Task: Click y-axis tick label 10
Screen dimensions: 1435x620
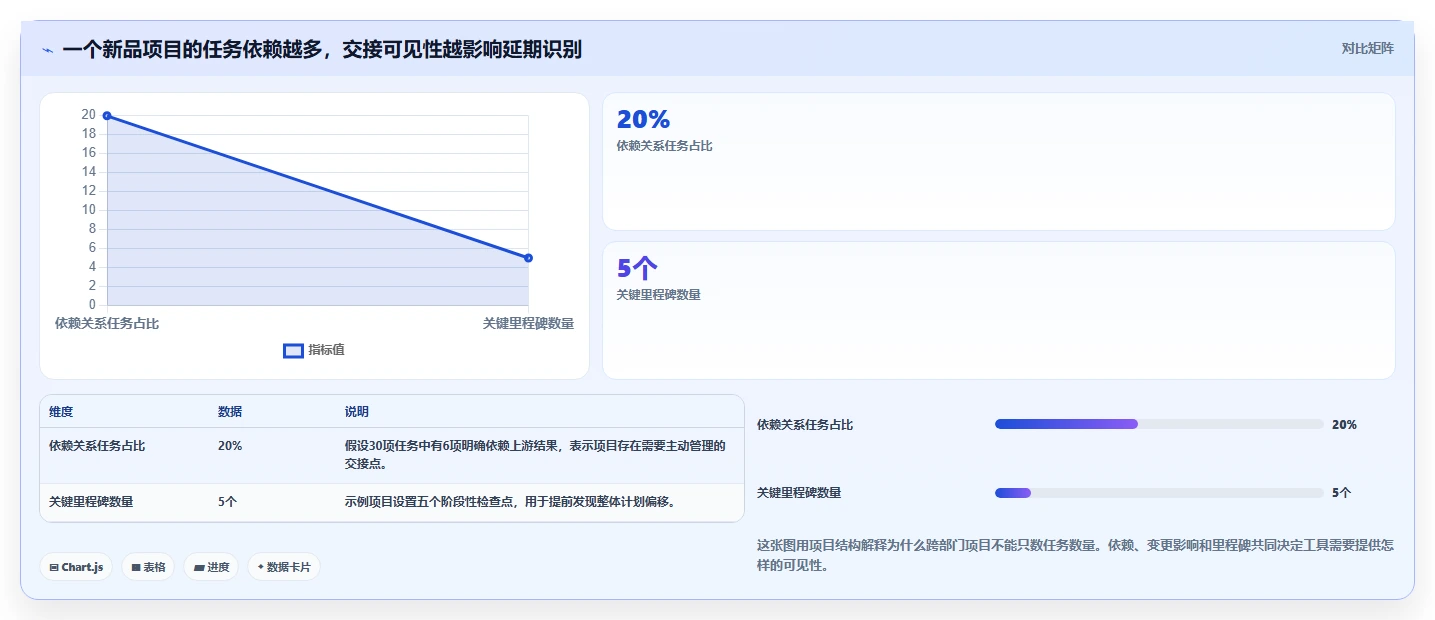Action: pos(89,210)
